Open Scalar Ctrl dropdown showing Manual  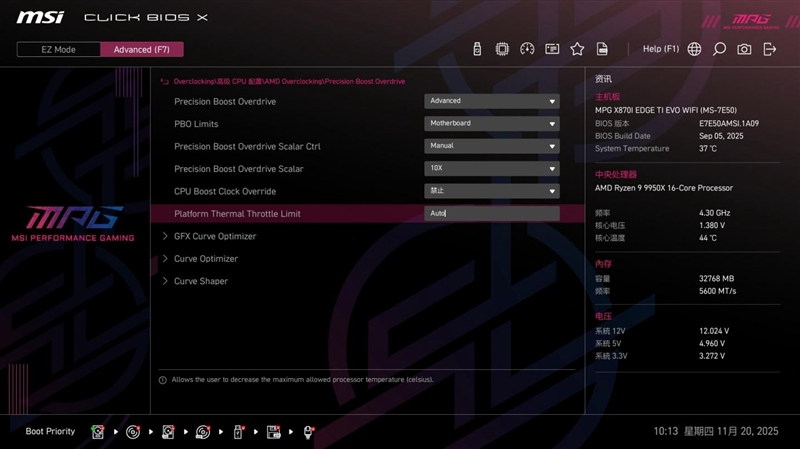pos(492,146)
